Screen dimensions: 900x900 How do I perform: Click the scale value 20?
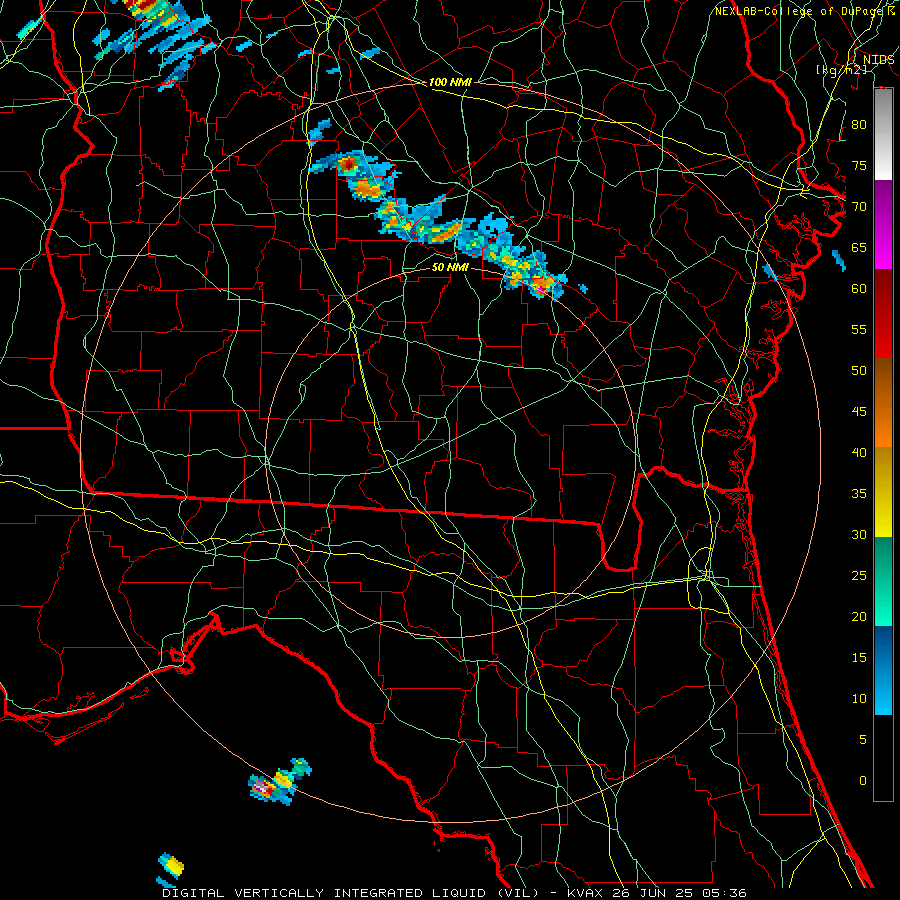[859, 616]
